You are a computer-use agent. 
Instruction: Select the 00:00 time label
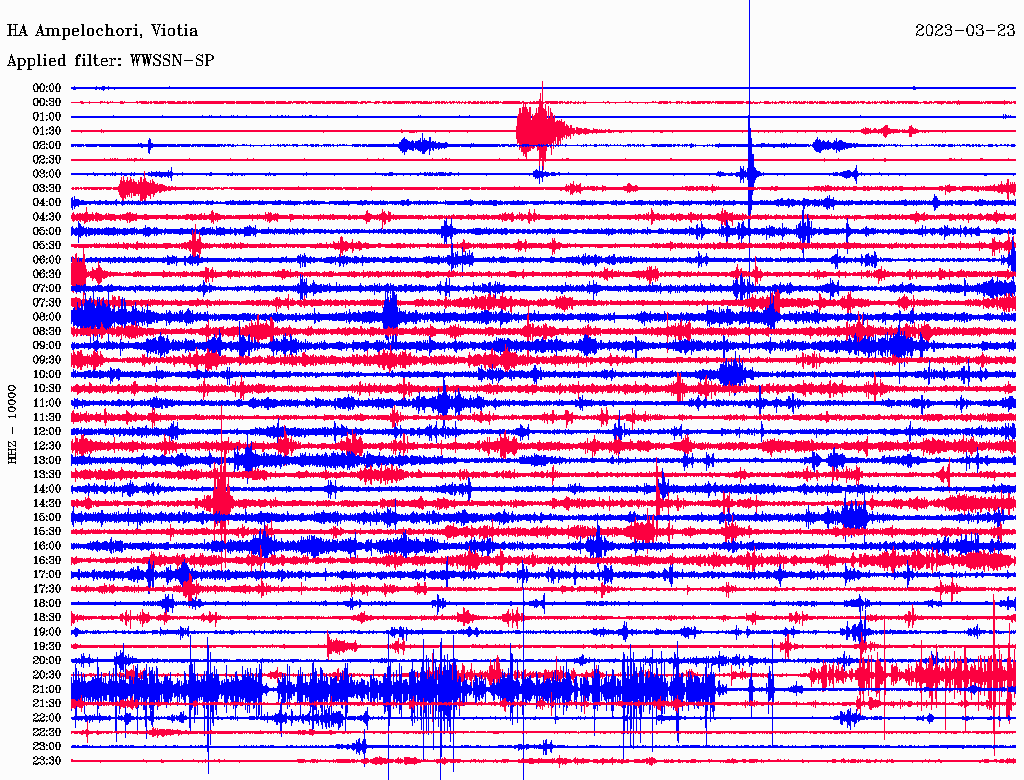(x=47, y=88)
